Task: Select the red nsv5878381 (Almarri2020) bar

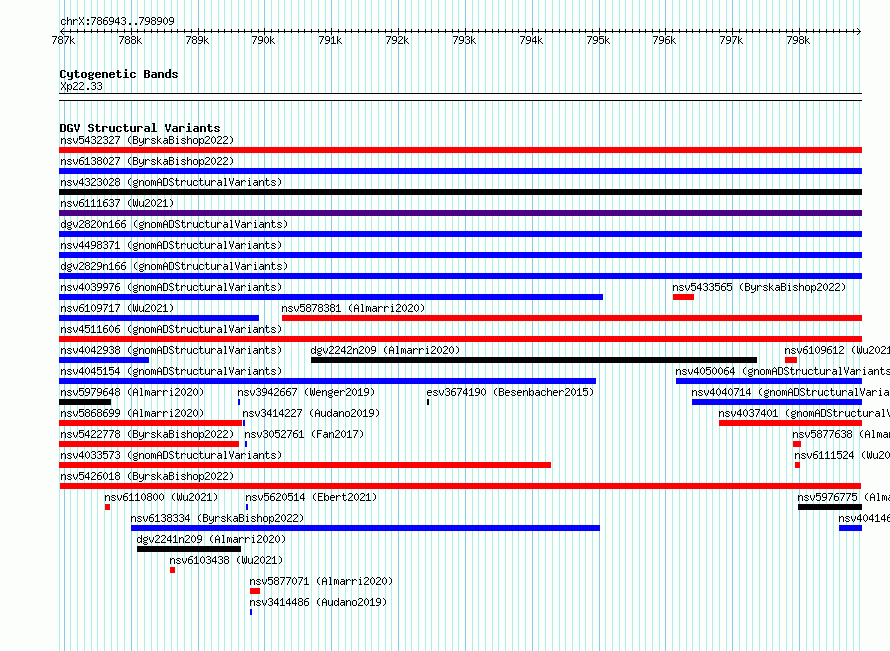Action: click(572, 318)
